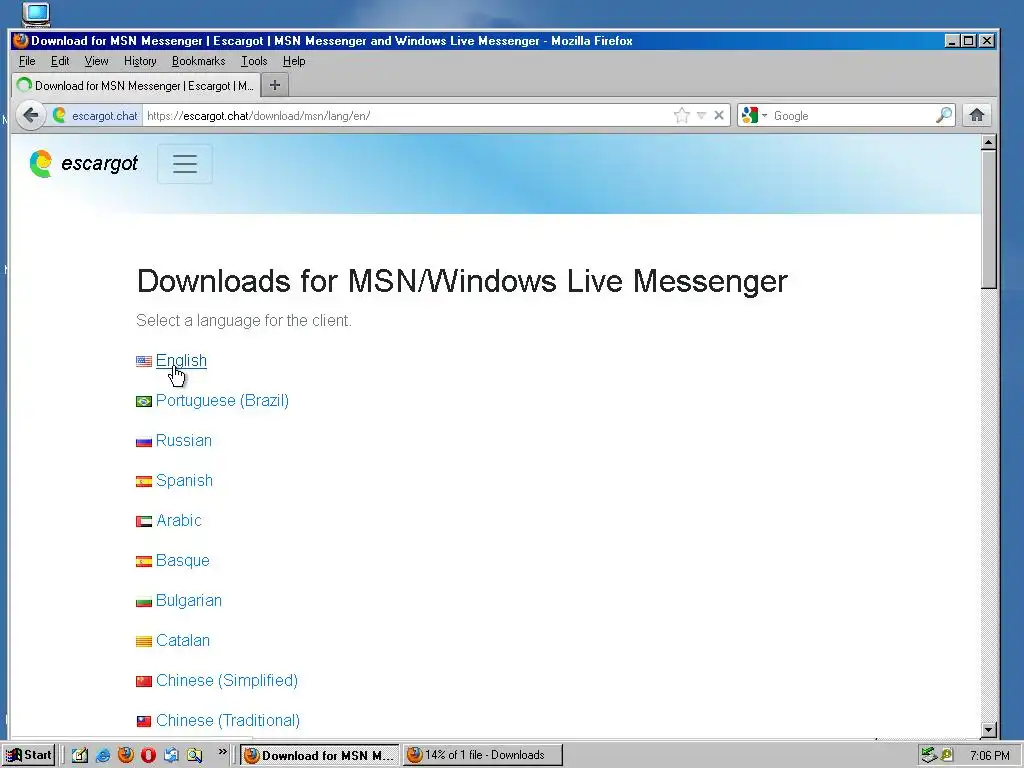Click the Bulgarian flag icon
This screenshot has width=1024, height=768.
(x=144, y=601)
